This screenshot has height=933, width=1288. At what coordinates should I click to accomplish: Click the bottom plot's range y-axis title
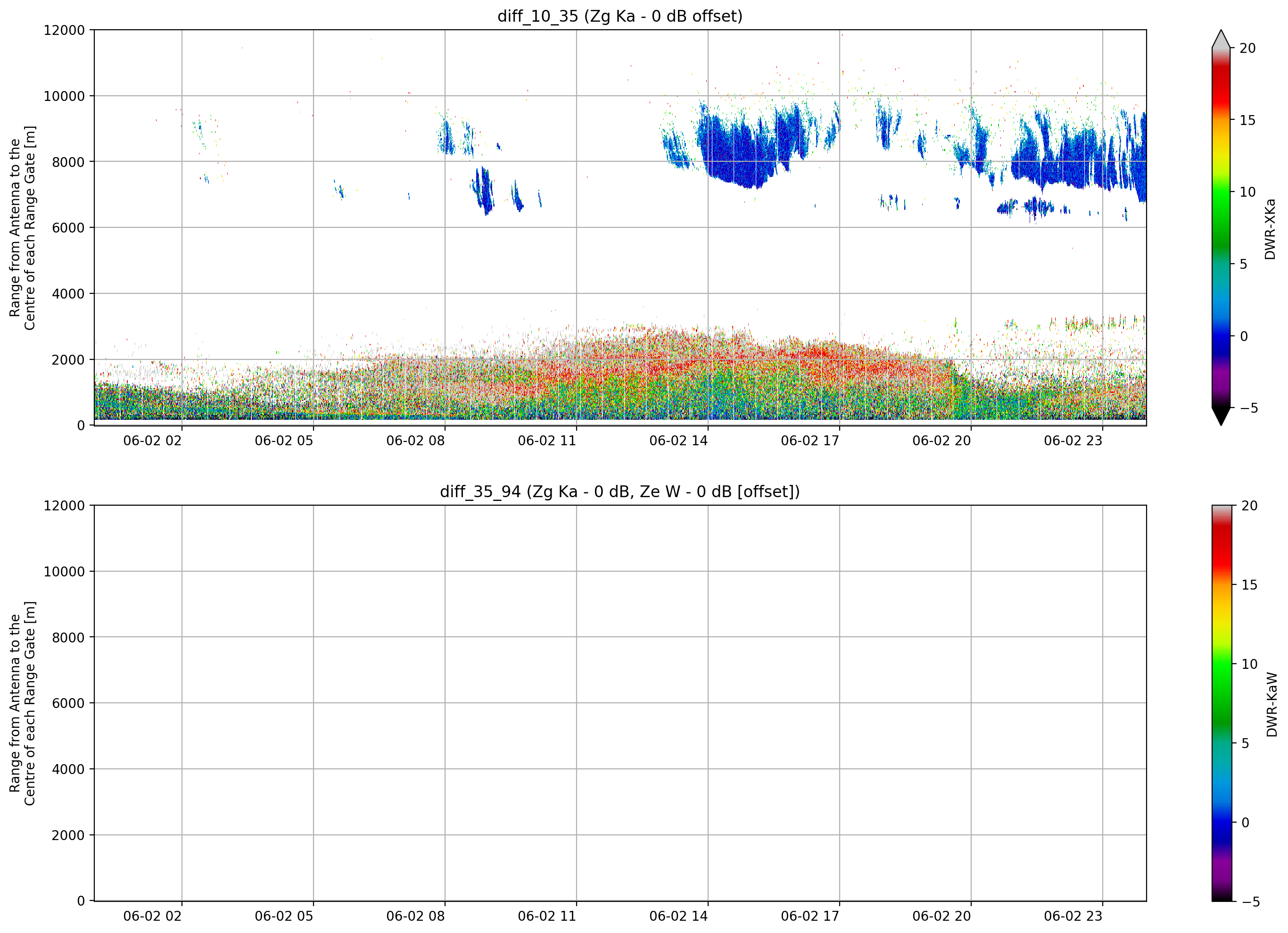click(23, 703)
